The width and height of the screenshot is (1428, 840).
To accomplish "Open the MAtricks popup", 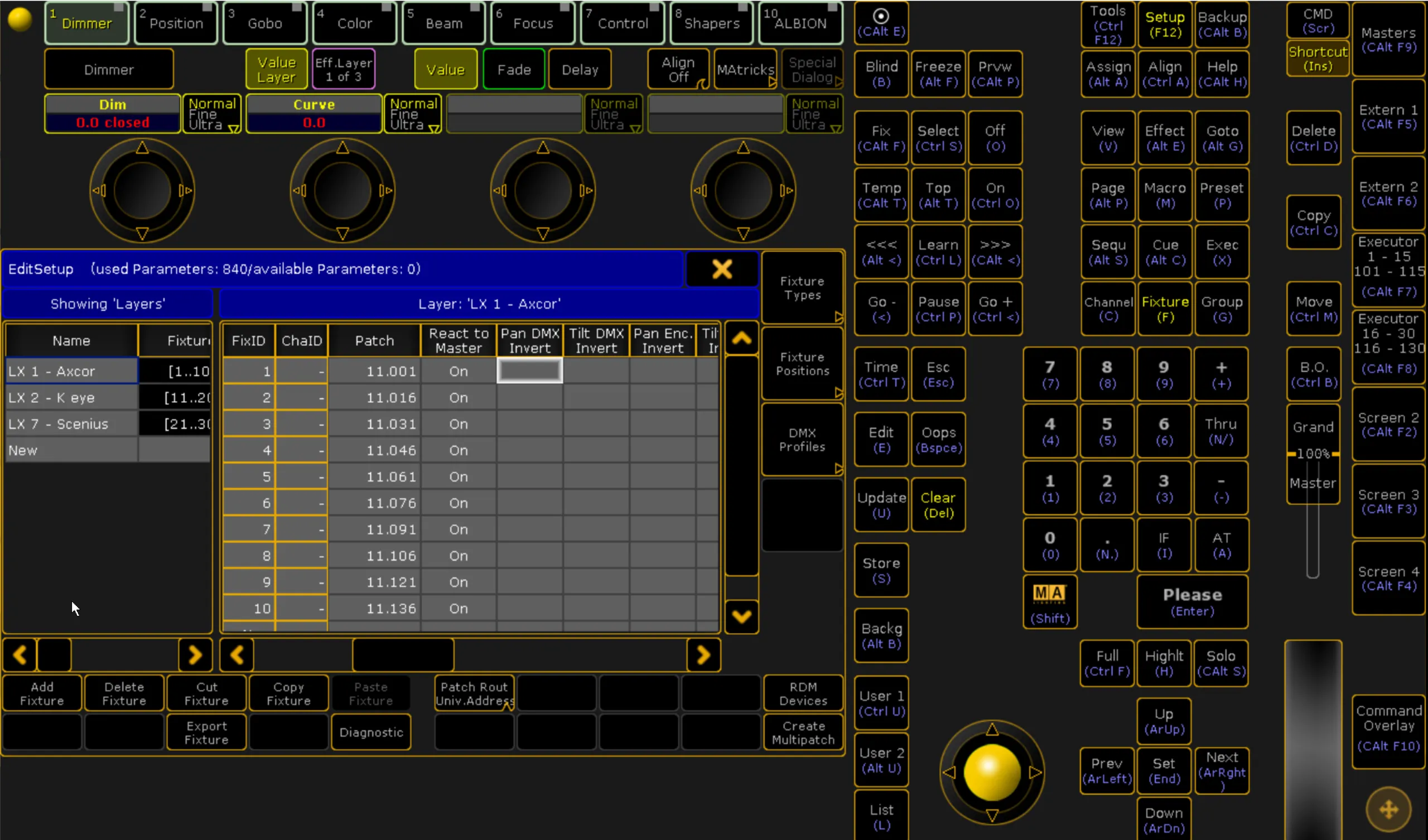I will tap(746, 69).
